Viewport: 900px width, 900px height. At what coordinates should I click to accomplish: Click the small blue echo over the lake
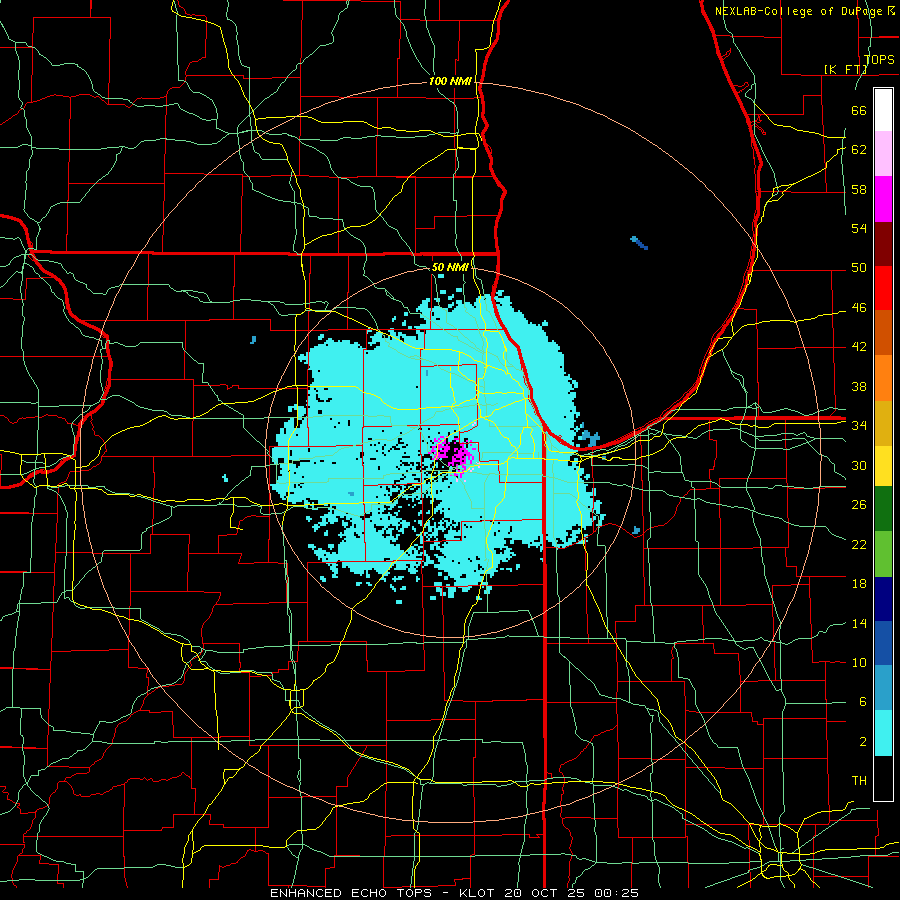pyautogui.click(x=639, y=243)
